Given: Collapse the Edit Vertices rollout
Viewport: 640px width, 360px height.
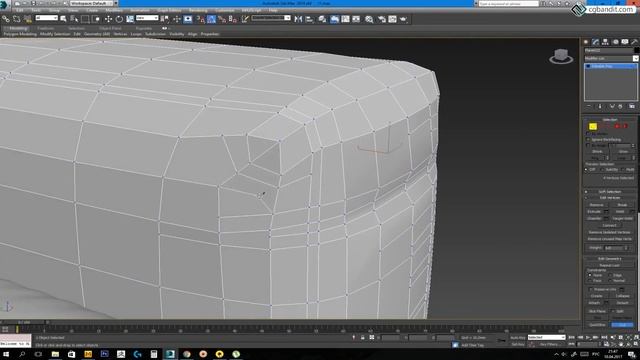Looking at the screenshot, I should pyautogui.click(x=610, y=198).
